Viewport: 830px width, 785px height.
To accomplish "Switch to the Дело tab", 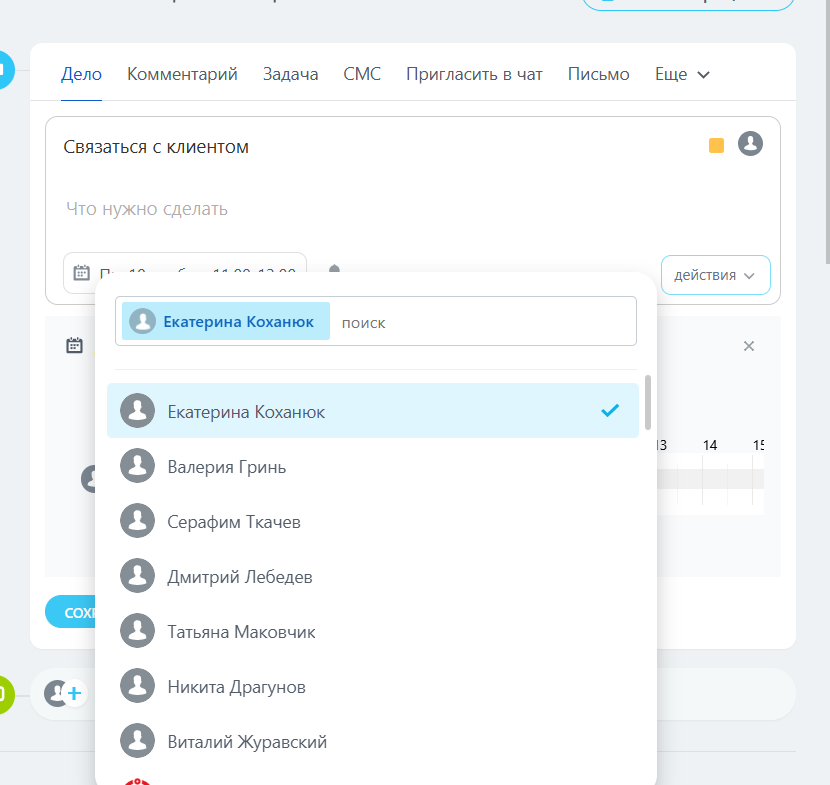I will coord(81,74).
